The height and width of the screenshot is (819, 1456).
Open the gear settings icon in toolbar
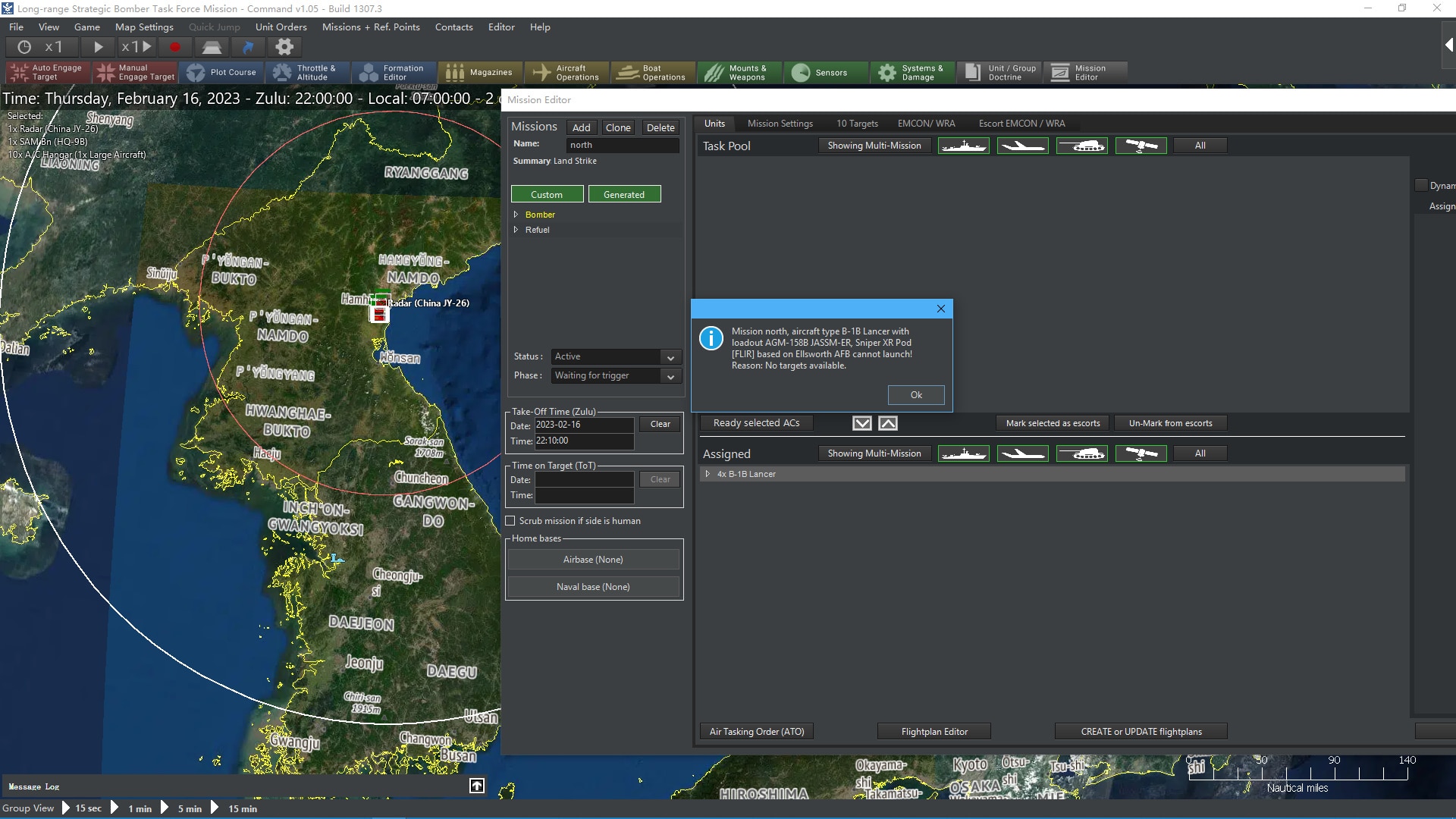tap(284, 47)
